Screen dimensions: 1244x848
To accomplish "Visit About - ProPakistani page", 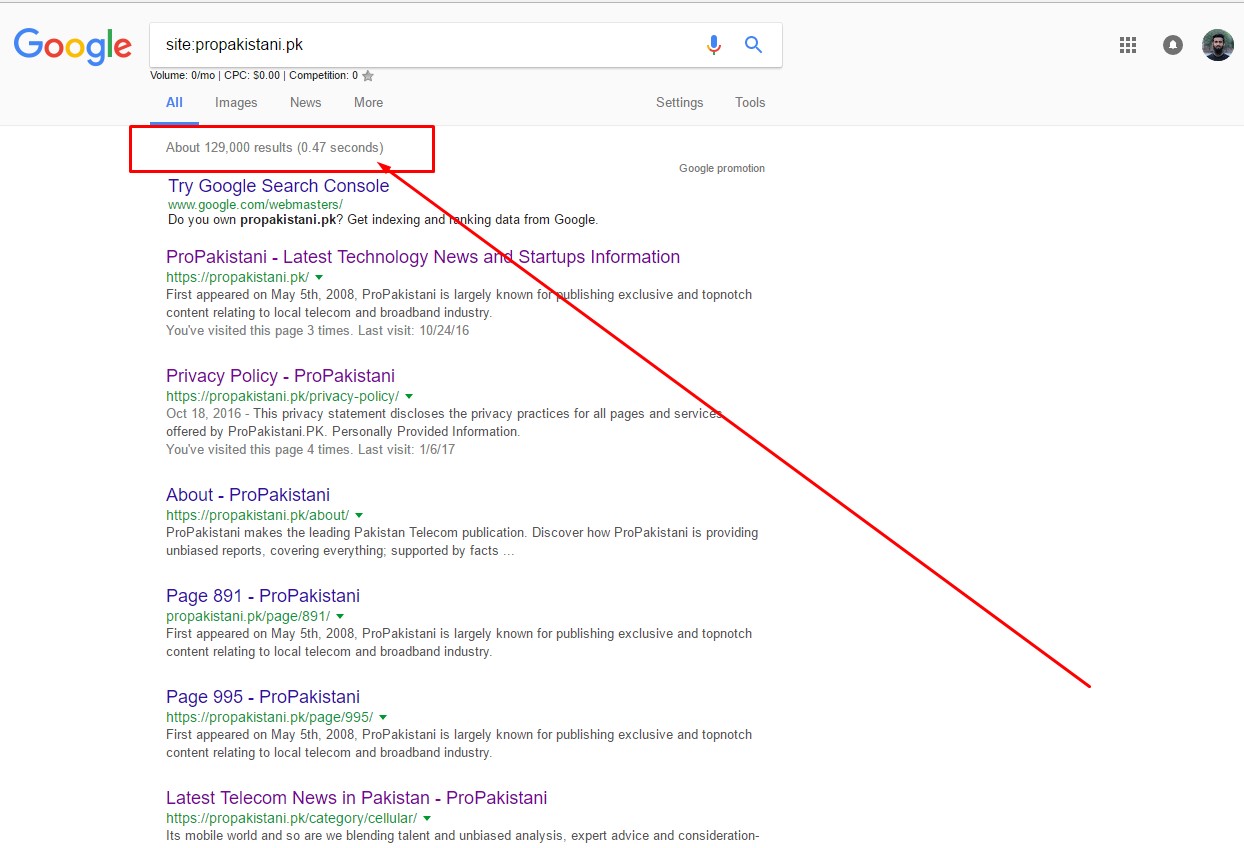I will coord(247,494).
